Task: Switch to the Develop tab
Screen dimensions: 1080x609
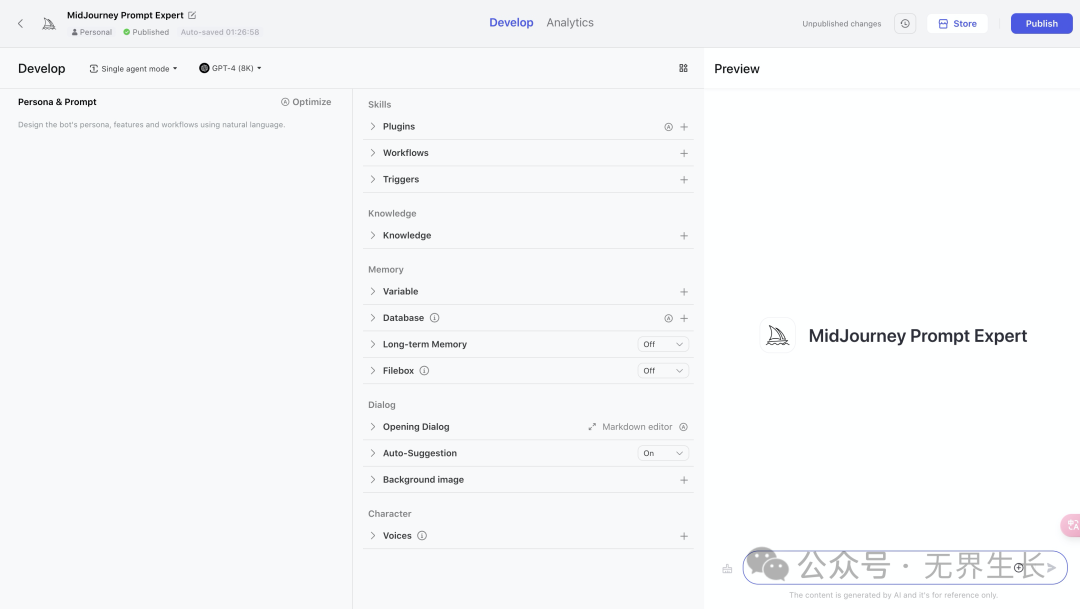Action: 511,23
